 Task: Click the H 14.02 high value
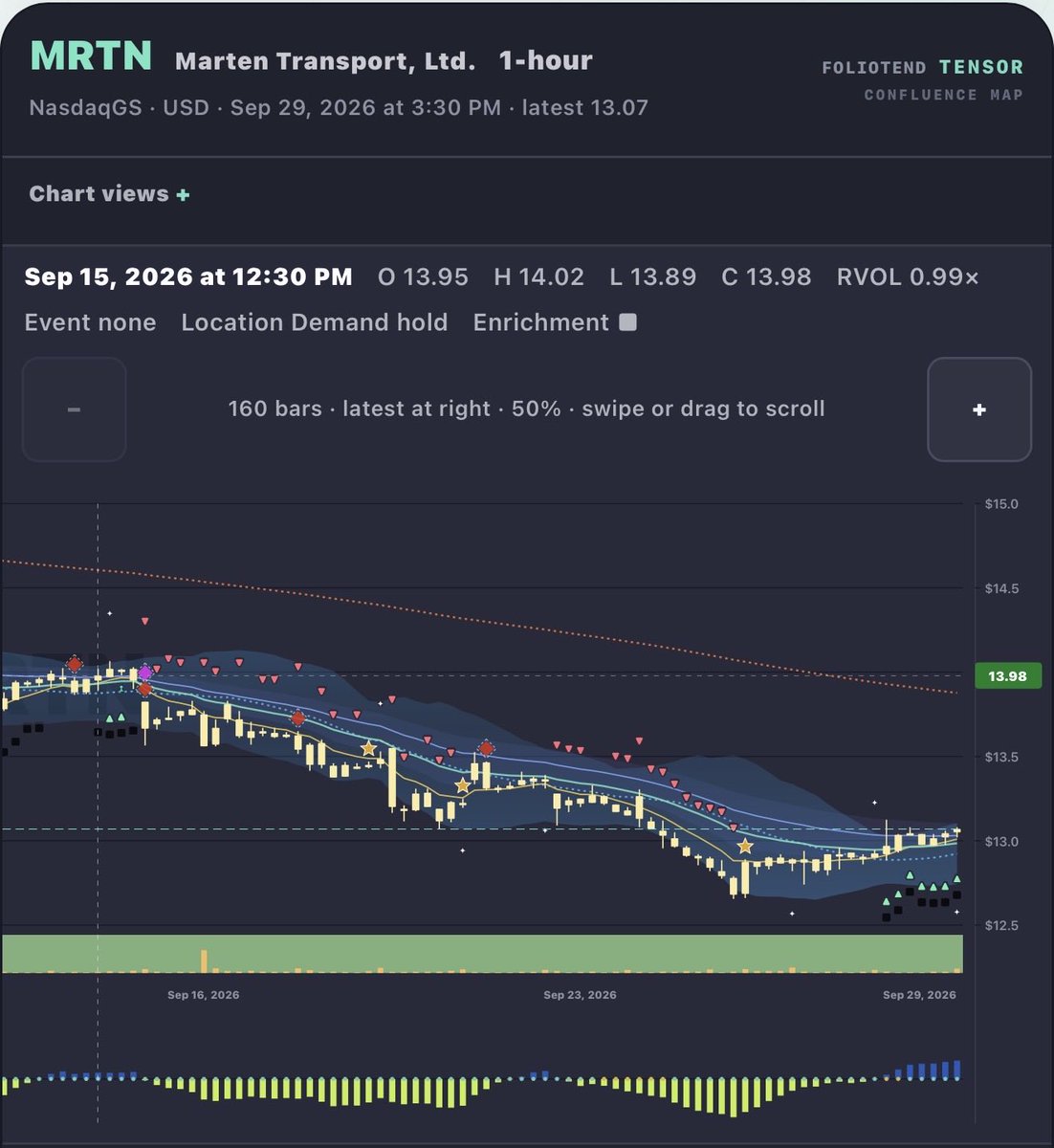click(x=538, y=277)
